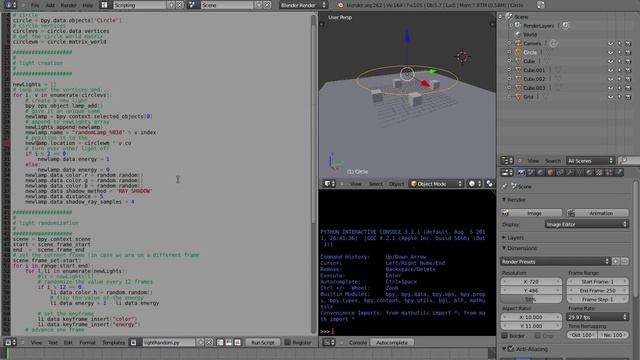Click the End Frame: 250 field
The image size is (640, 360).
(598, 291)
